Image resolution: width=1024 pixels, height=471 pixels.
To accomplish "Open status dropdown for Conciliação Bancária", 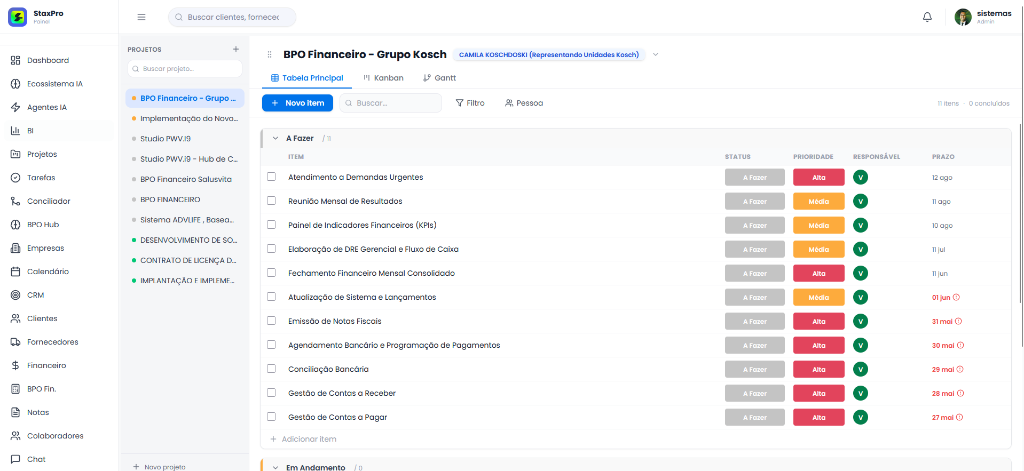I will [x=755, y=369].
